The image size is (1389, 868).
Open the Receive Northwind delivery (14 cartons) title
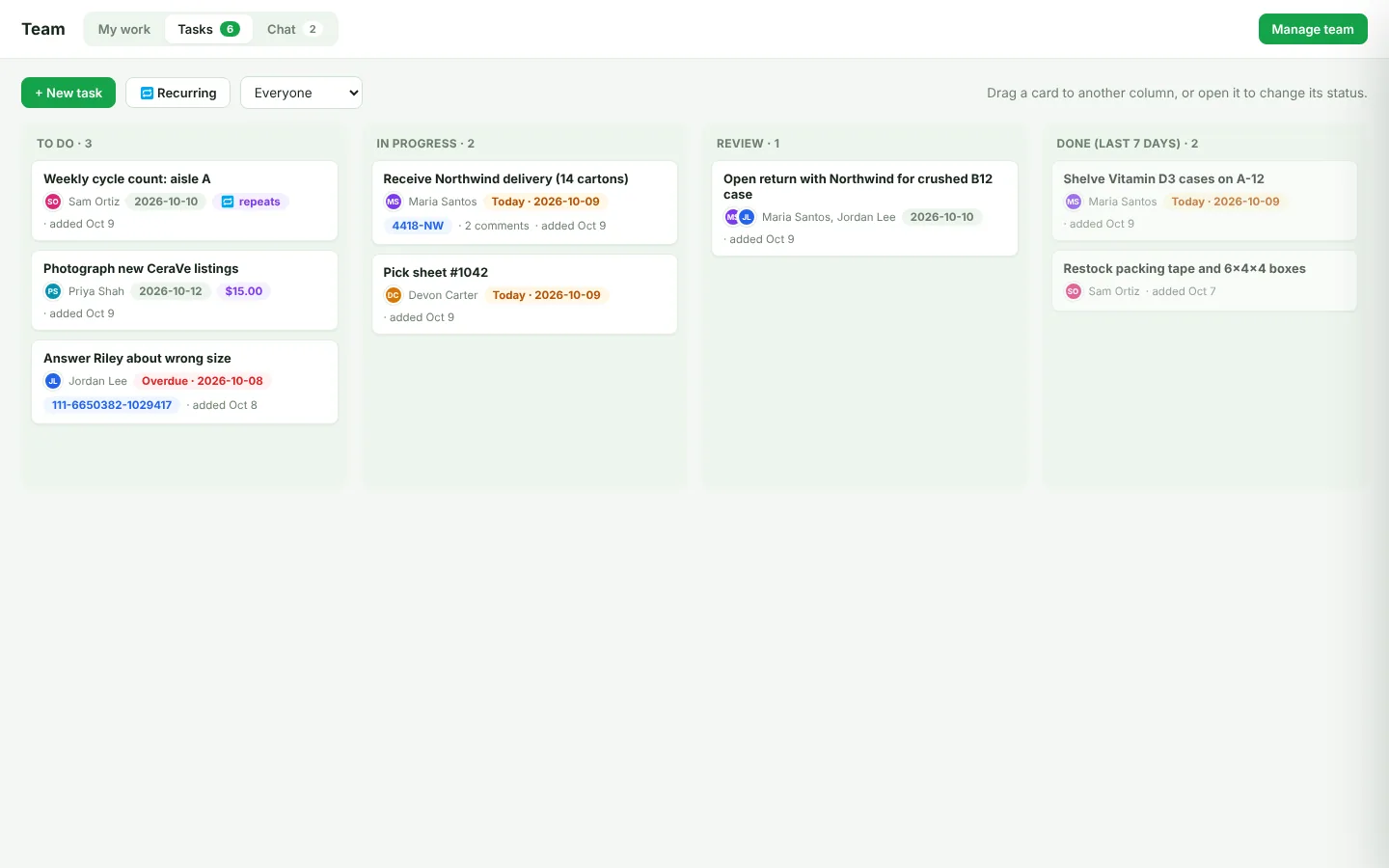point(505,178)
